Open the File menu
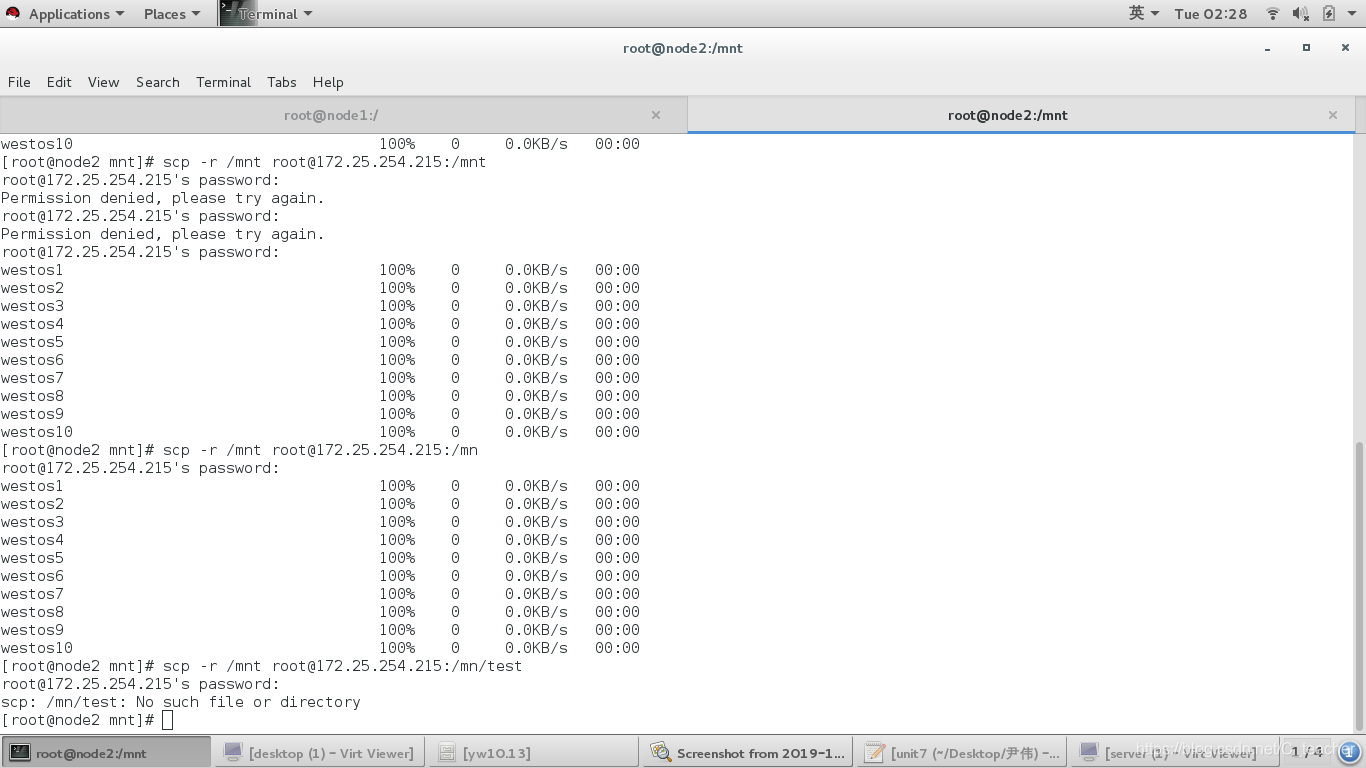The width and height of the screenshot is (1366, 768). tap(18, 82)
